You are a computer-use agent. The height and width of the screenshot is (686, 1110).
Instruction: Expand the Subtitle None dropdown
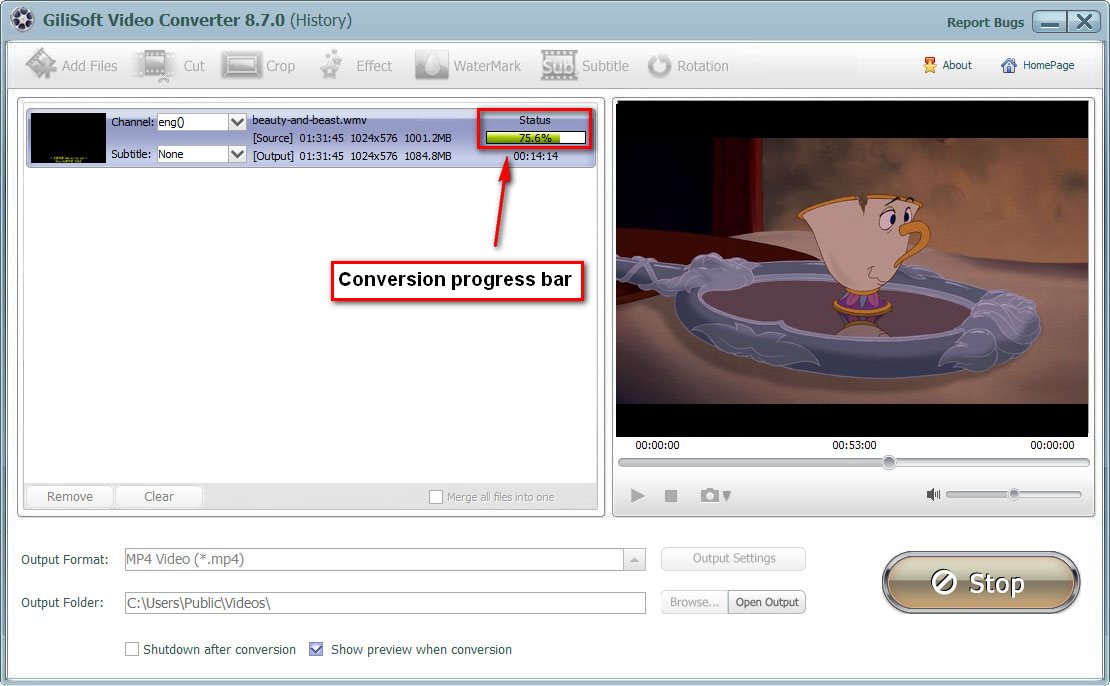coord(237,154)
